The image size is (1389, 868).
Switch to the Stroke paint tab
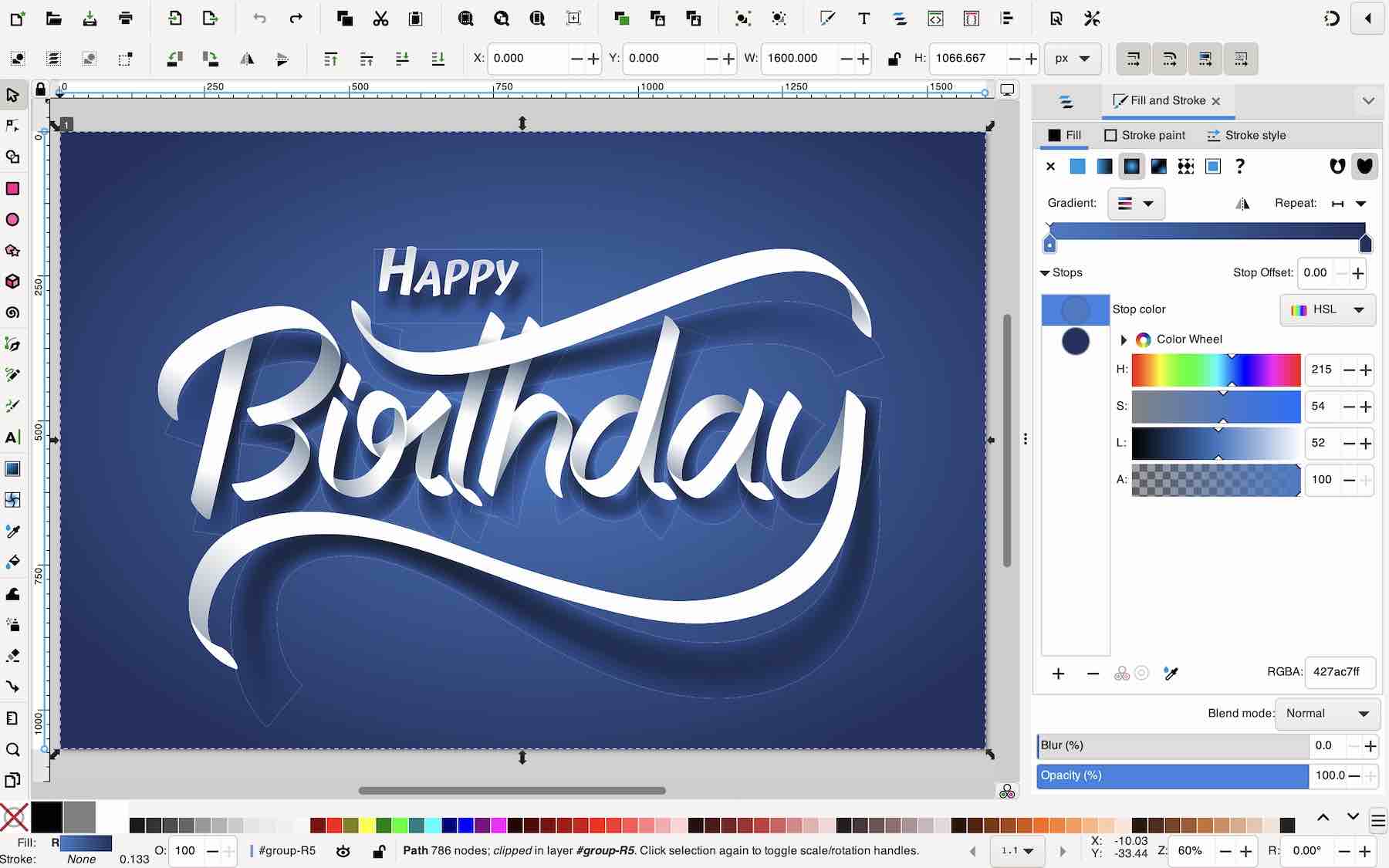(1145, 135)
